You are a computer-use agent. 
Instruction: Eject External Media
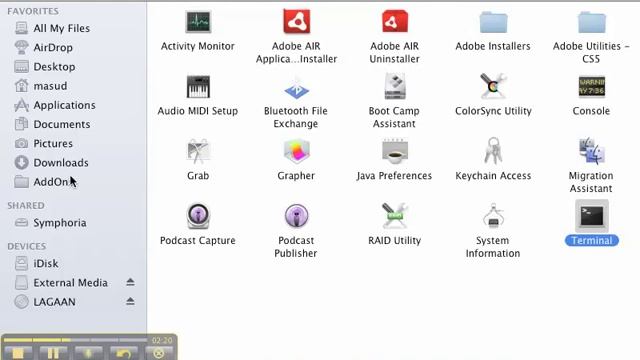130,282
